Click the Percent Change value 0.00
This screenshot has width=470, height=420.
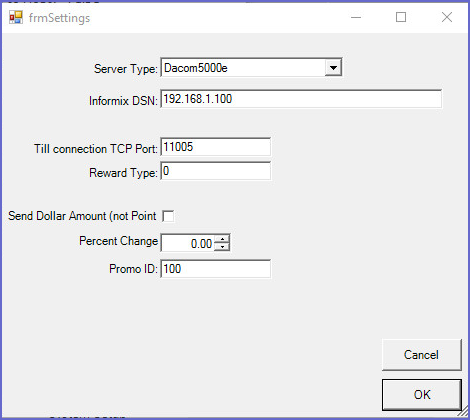point(201,244)
